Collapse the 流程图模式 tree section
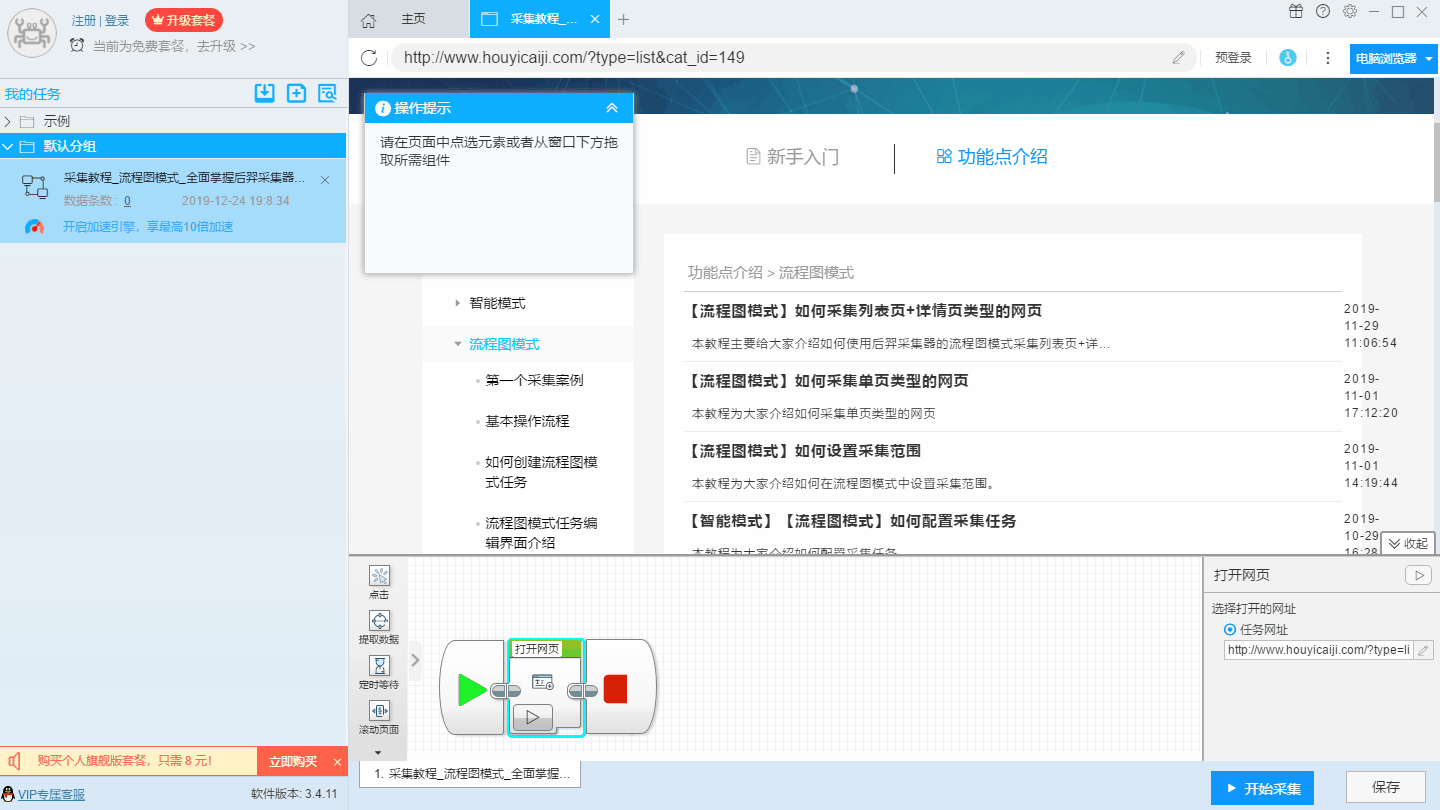 457,344
